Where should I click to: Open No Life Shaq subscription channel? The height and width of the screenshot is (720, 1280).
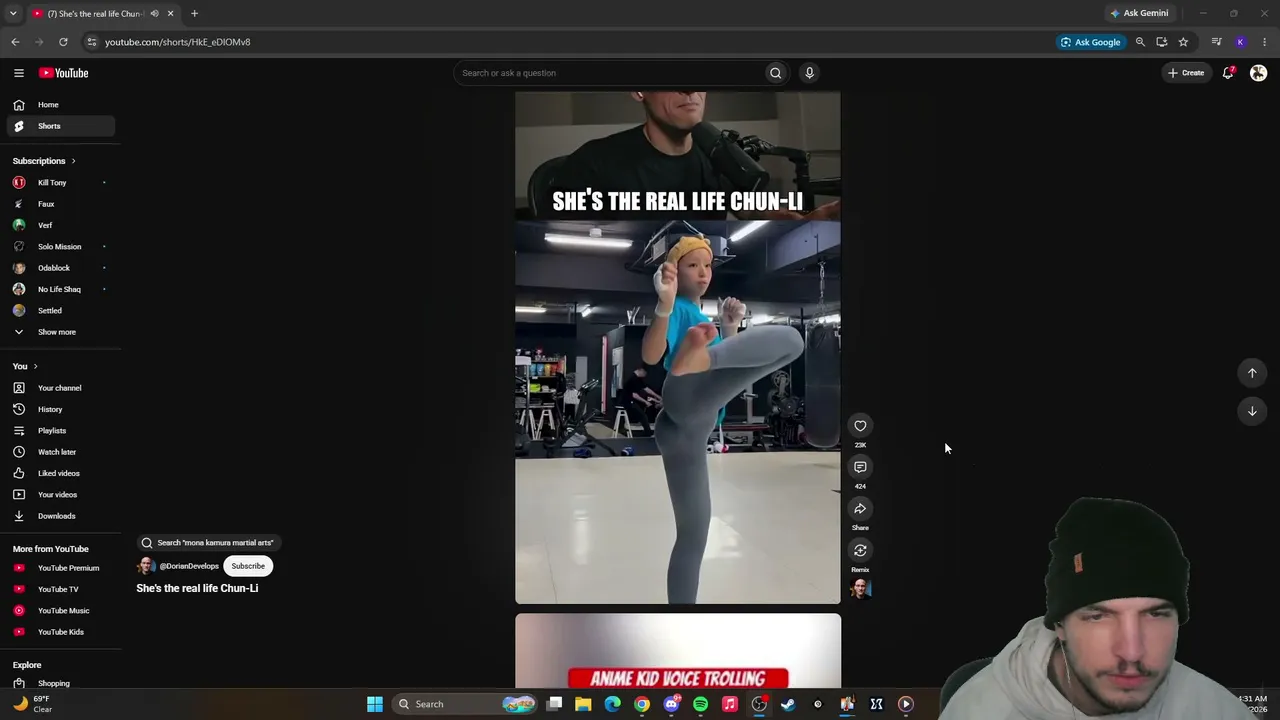pos(61,289)
